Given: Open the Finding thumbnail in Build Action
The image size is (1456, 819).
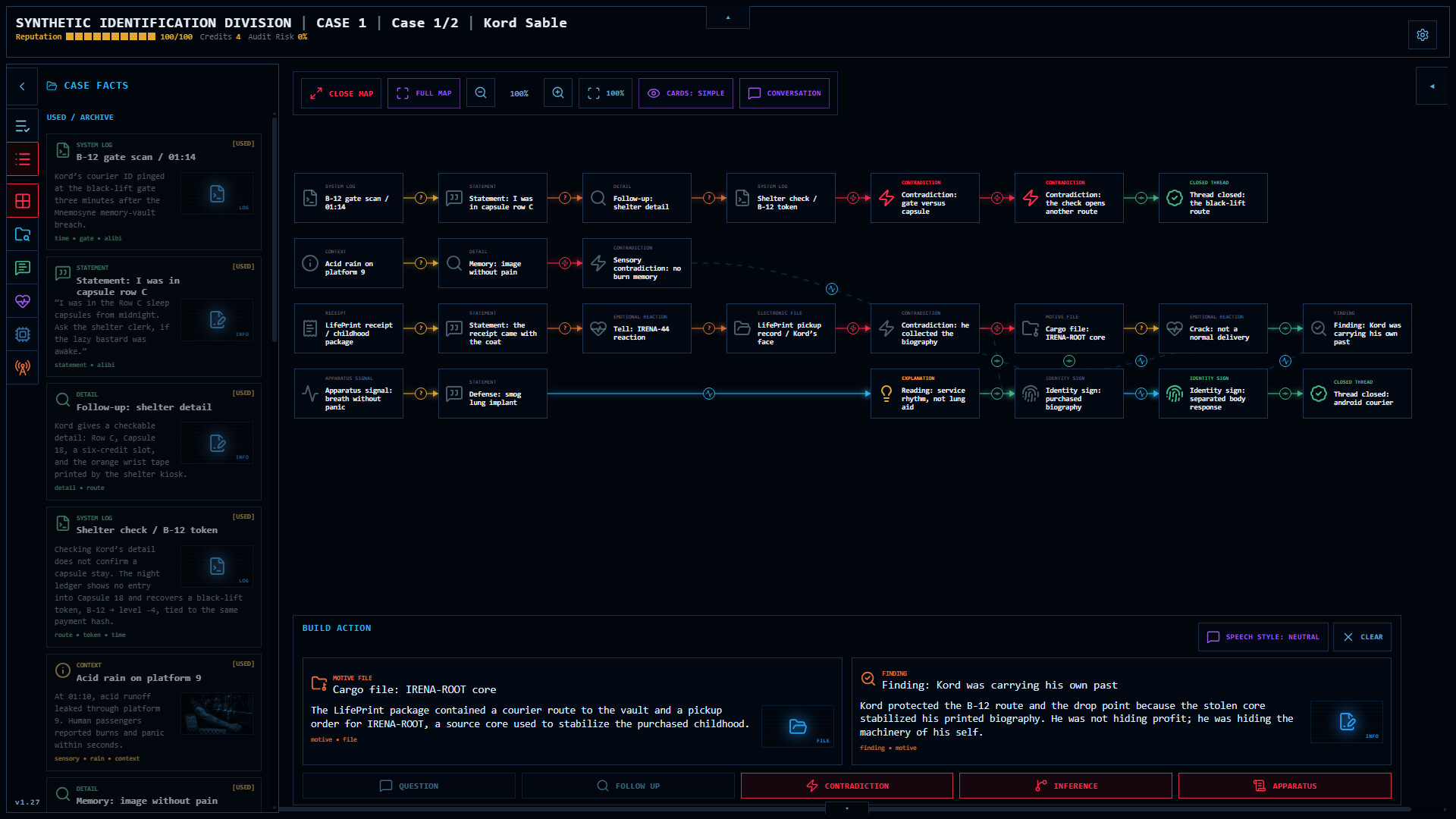Looking at the screenshot, I should click(1347, 722).
